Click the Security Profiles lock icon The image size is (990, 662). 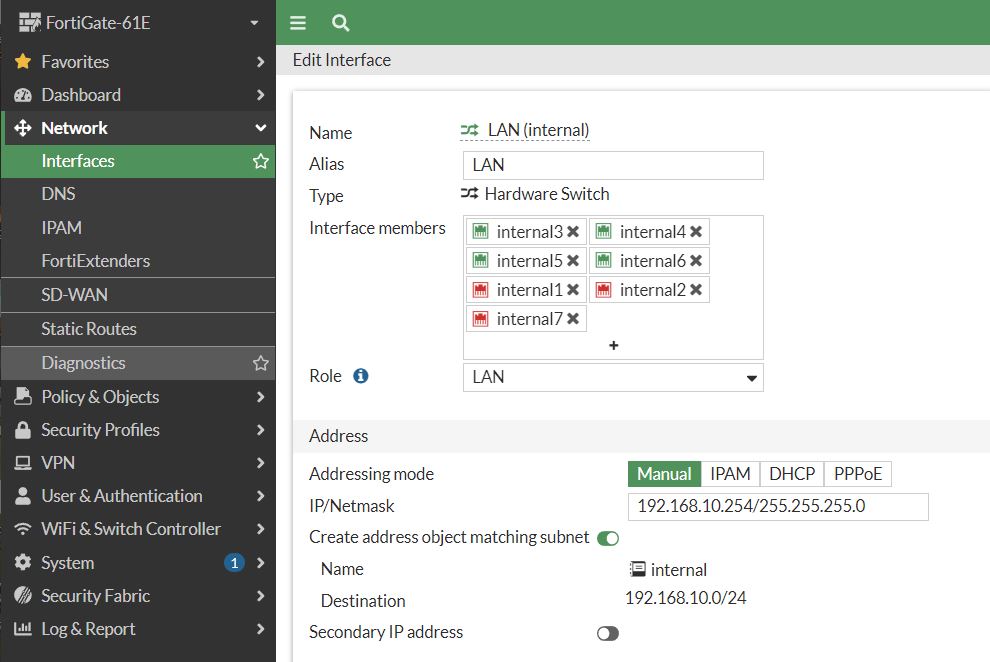(23, 430)
